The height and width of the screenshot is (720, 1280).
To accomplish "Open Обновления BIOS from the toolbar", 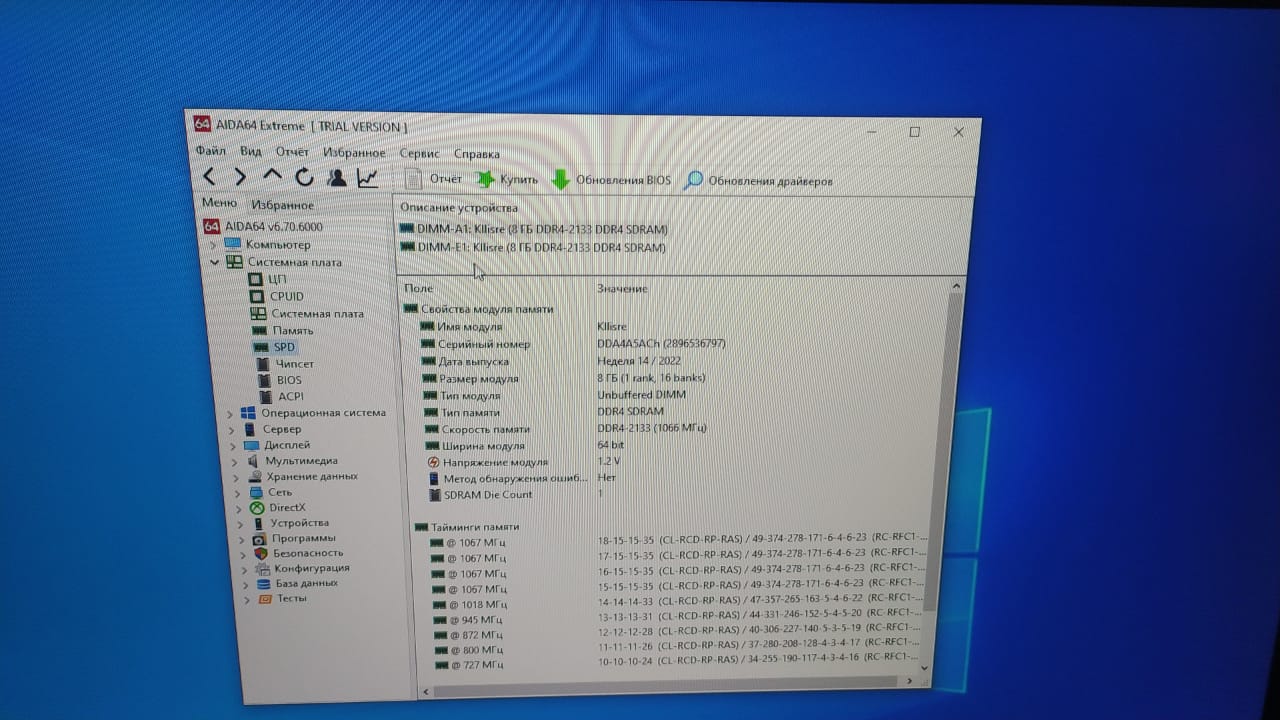I will [611, 180].
